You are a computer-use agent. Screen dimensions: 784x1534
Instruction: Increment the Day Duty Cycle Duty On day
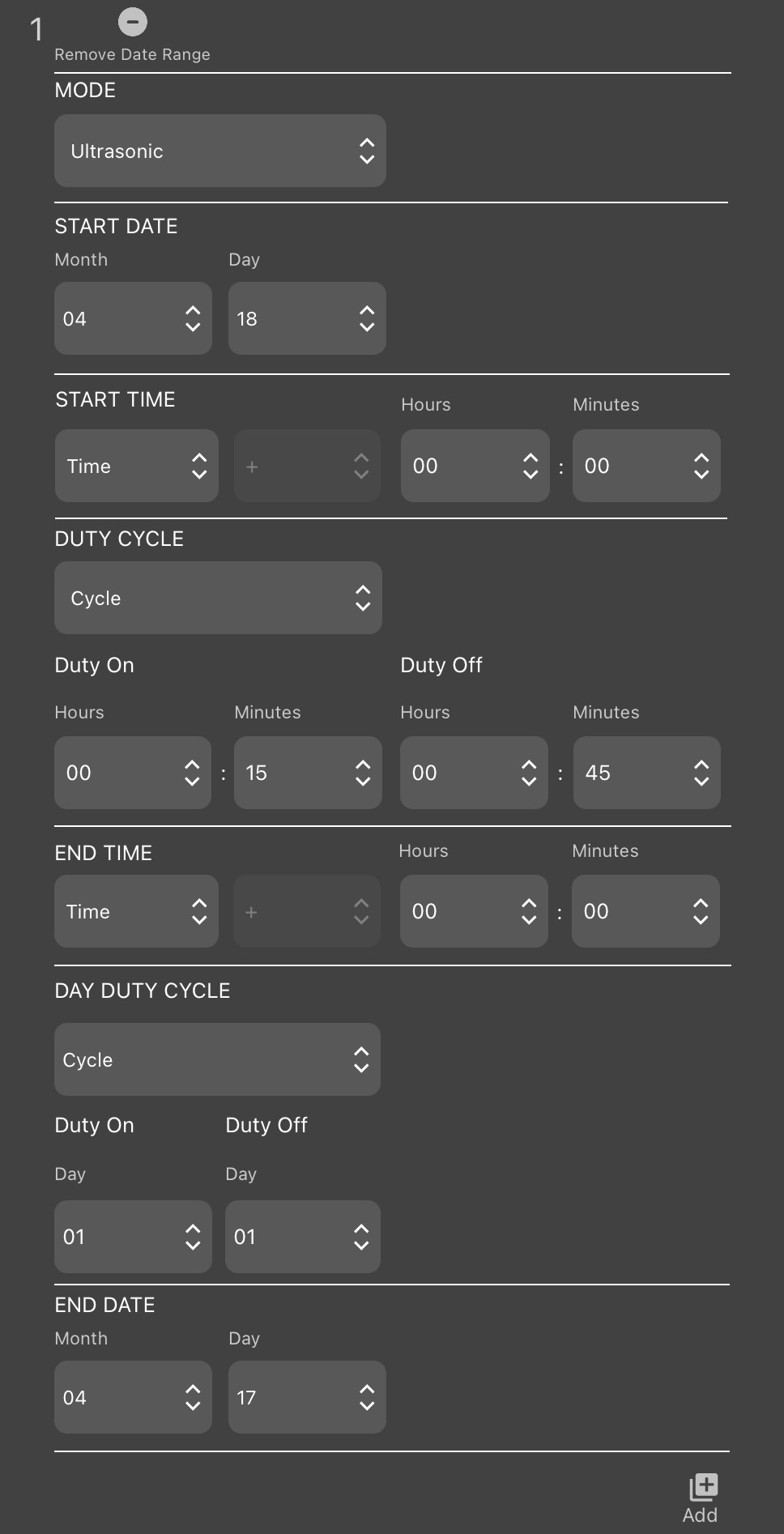point(193,1229)
